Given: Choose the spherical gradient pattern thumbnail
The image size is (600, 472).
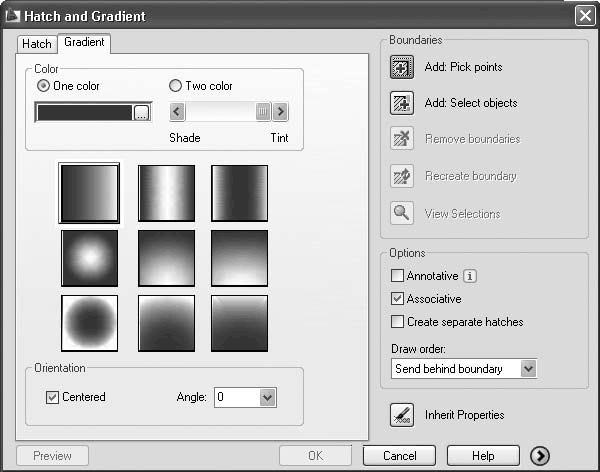Looking at the screenshot, I should pyautogui.click(x=89, y=258).
